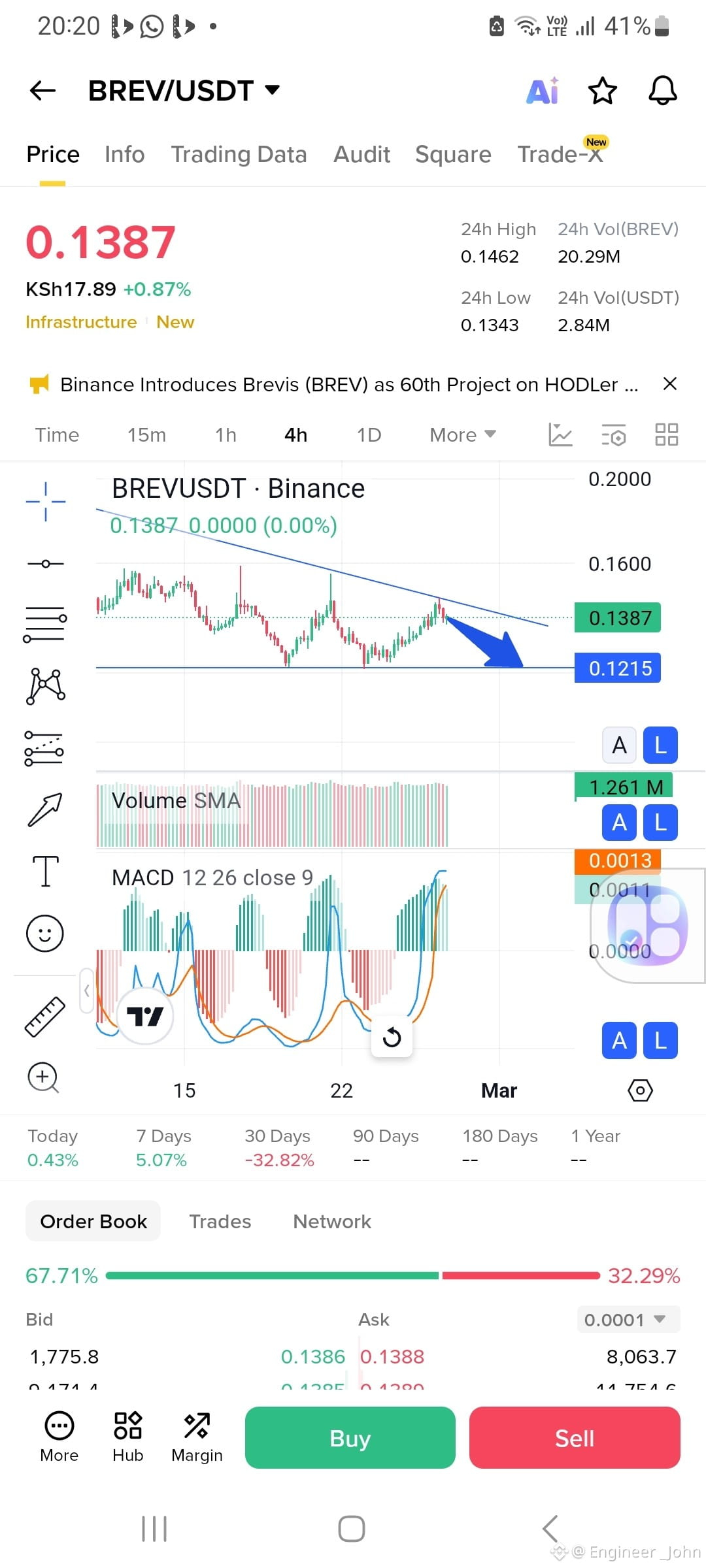Select the 1D chart interval
This screenshot has width=706, height=1568.
369,435
